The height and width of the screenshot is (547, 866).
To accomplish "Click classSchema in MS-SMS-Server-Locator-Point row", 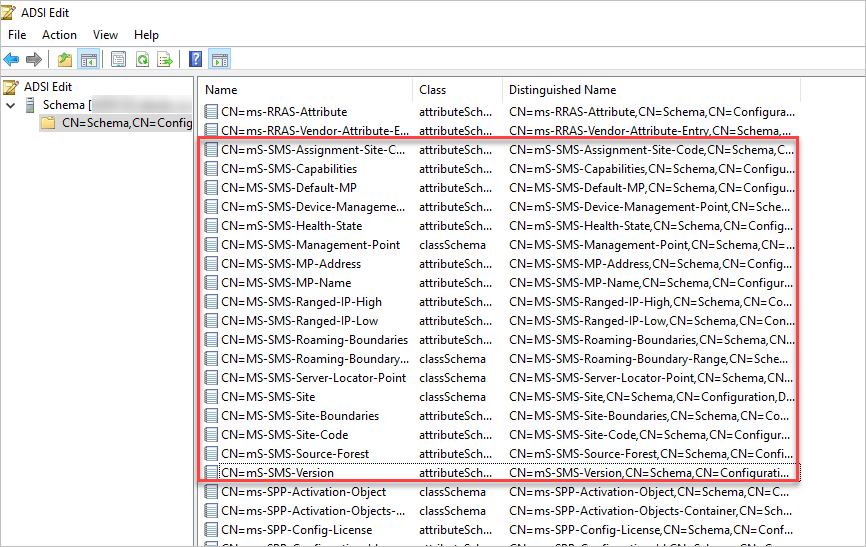I will (x=452, y=377).
